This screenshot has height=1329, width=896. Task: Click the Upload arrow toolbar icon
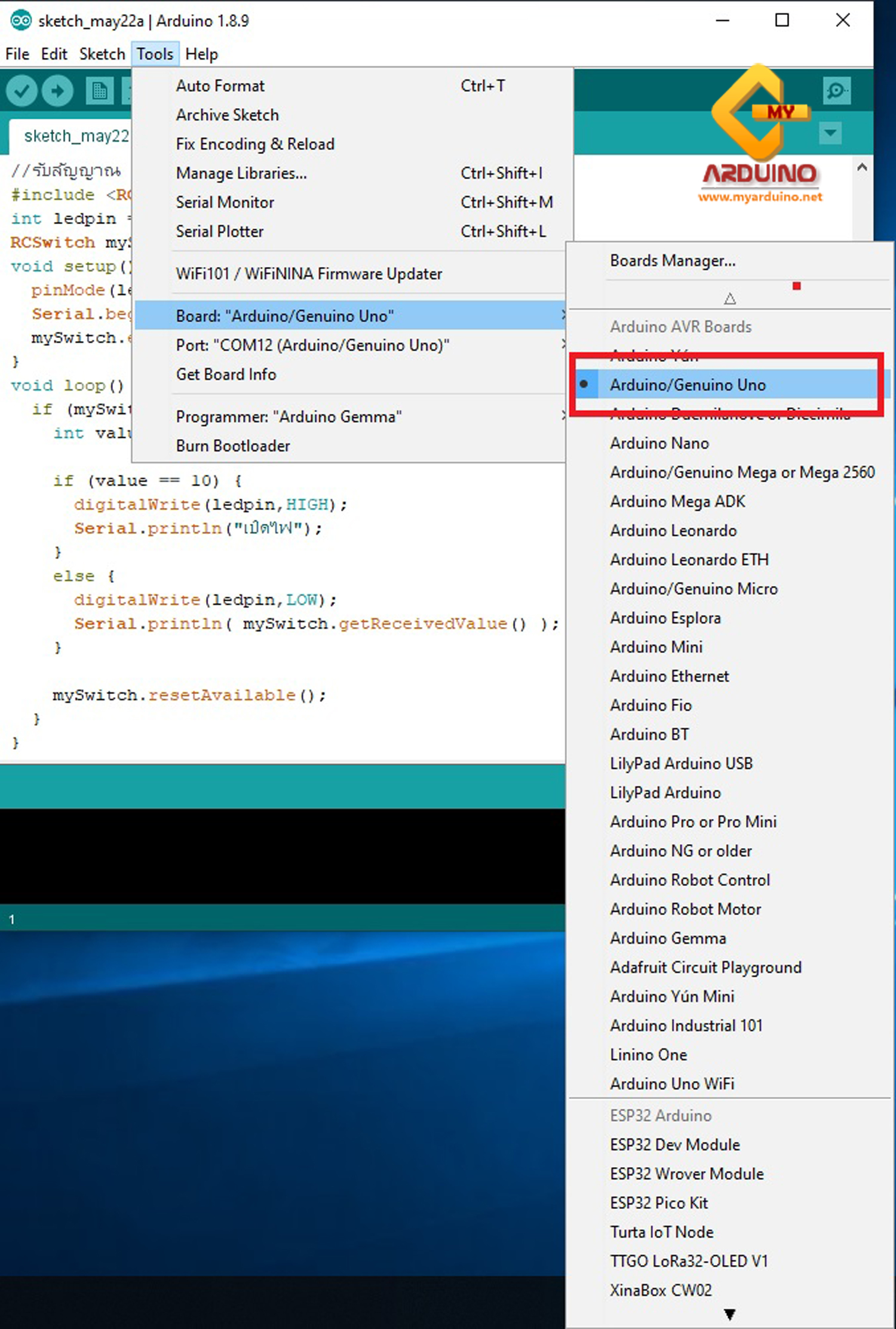(x=57, y=91)
